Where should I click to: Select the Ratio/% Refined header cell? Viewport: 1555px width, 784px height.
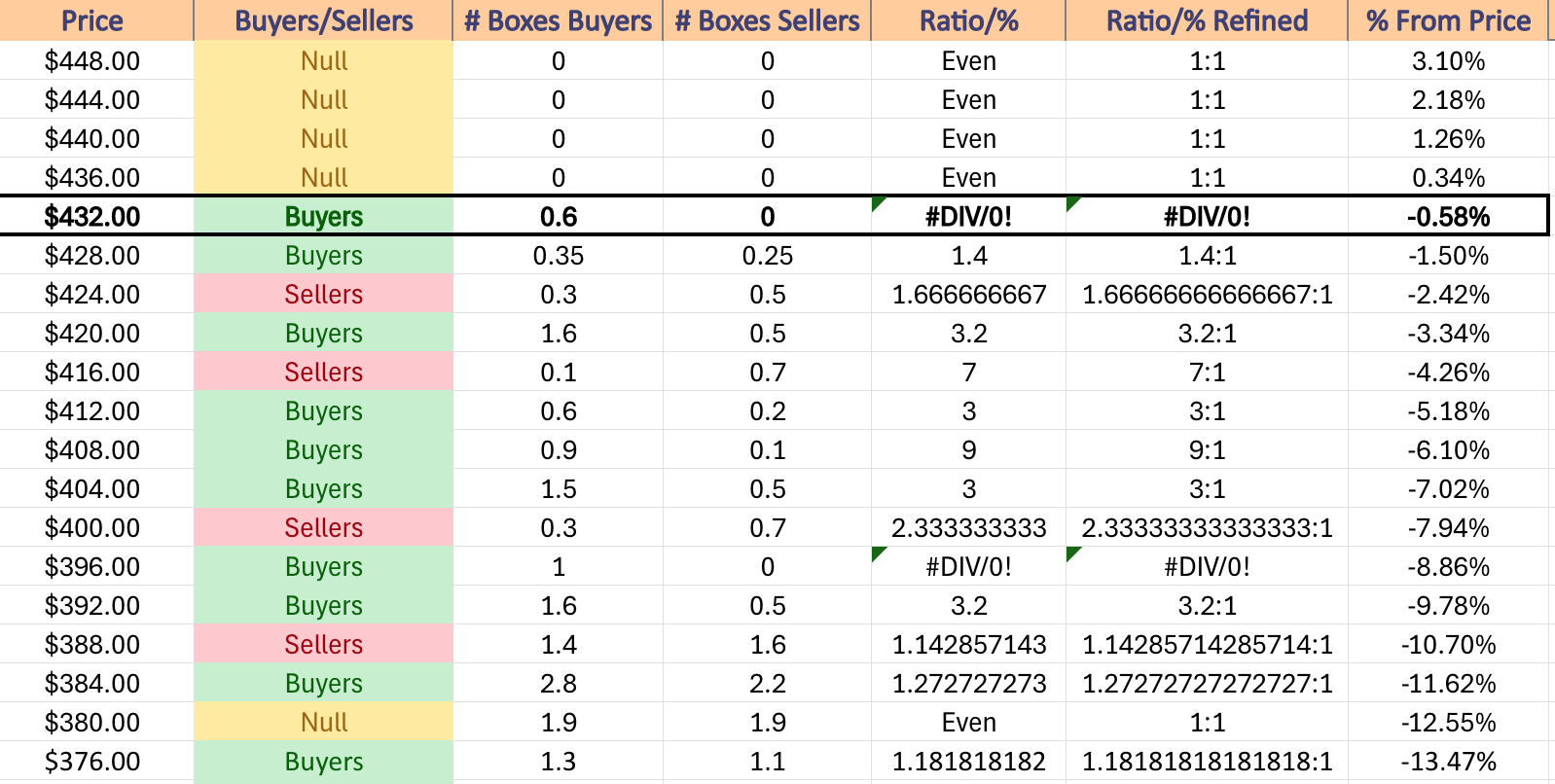pyautogui.click(x=1208, y=20)
